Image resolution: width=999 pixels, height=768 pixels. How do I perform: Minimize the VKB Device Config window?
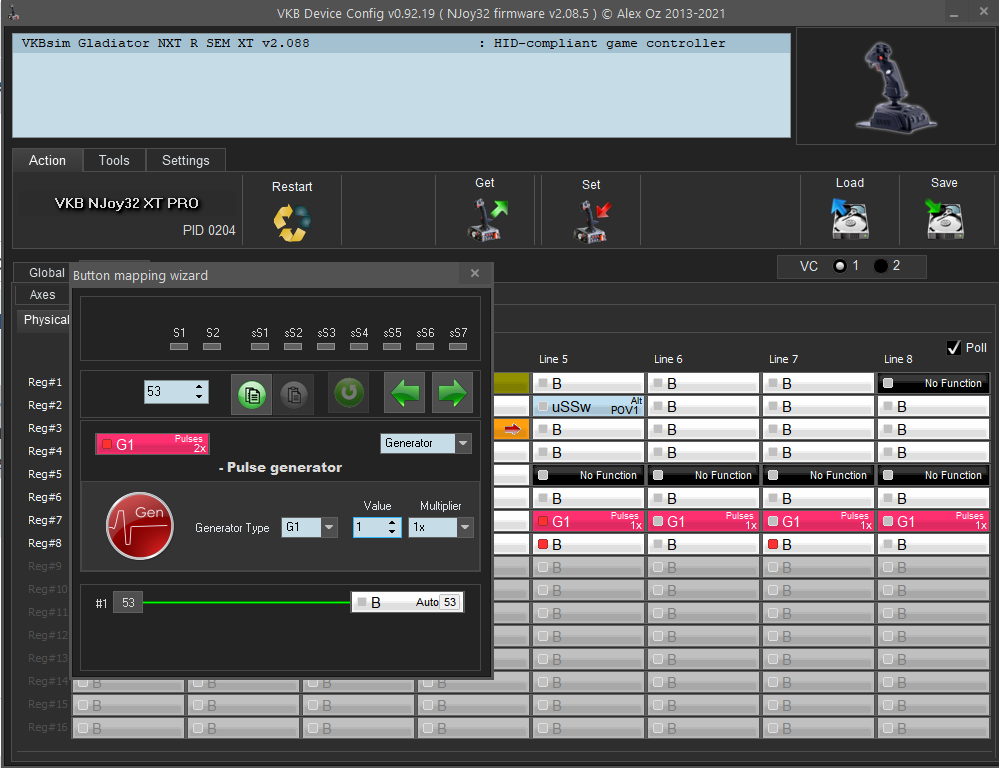(954, 13)
